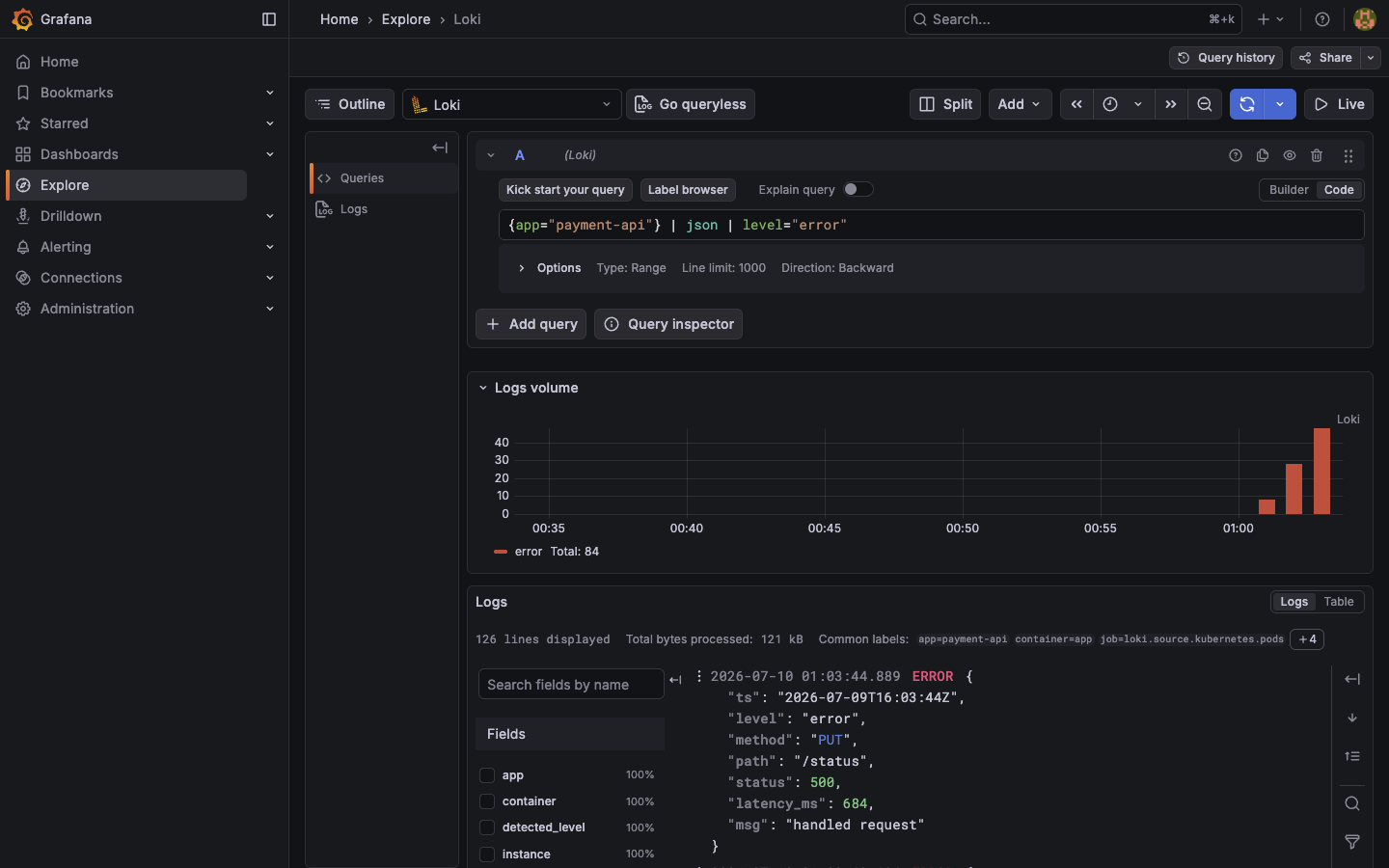The image size is (1389, 868).
Task: Toggle the Explain query switch
Action: (858, 189)
